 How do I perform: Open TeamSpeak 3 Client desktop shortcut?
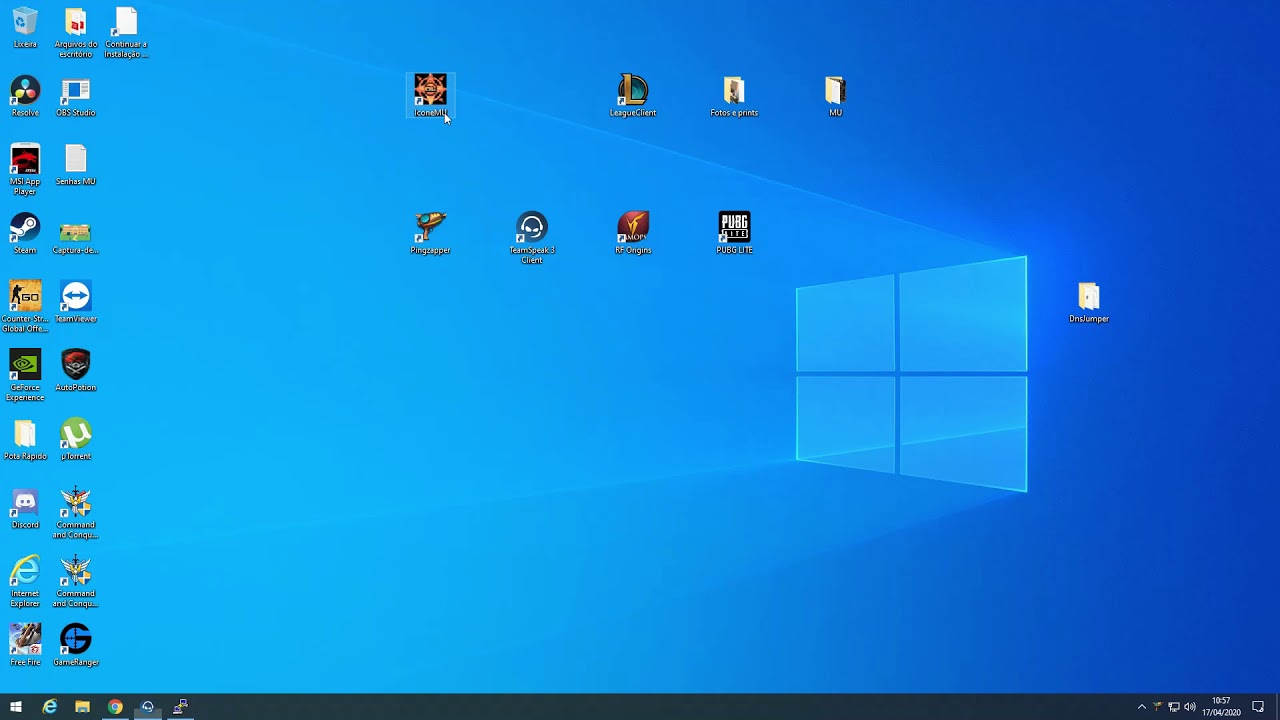[532, 238]
